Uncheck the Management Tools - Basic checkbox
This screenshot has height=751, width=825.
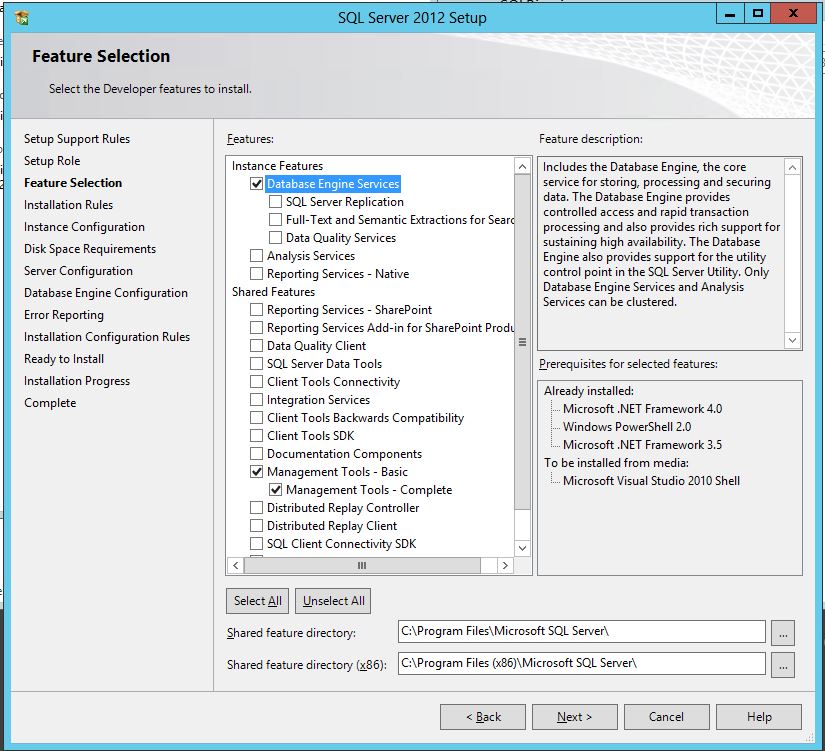pyautogui.click(x=256, y=472)
